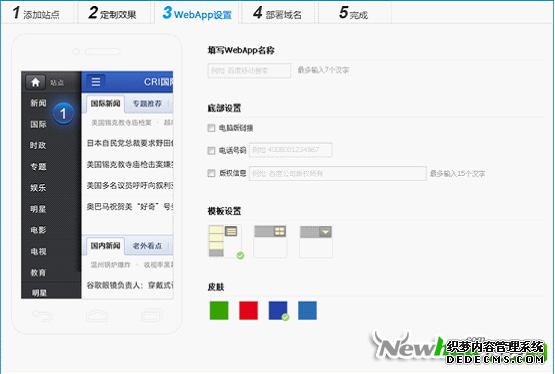Tap the phone home button outline icon

pyautogui.click(x=97, y=316)
